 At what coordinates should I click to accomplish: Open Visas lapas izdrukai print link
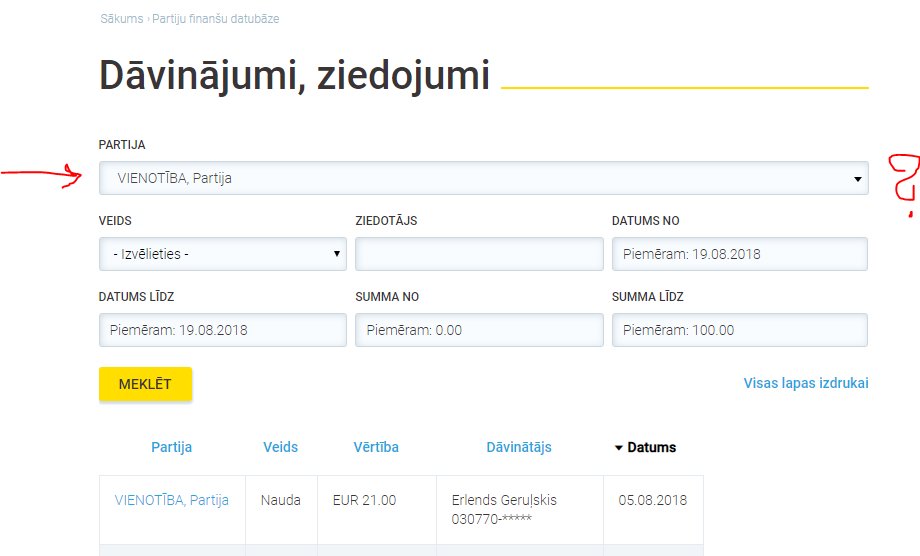806,383
